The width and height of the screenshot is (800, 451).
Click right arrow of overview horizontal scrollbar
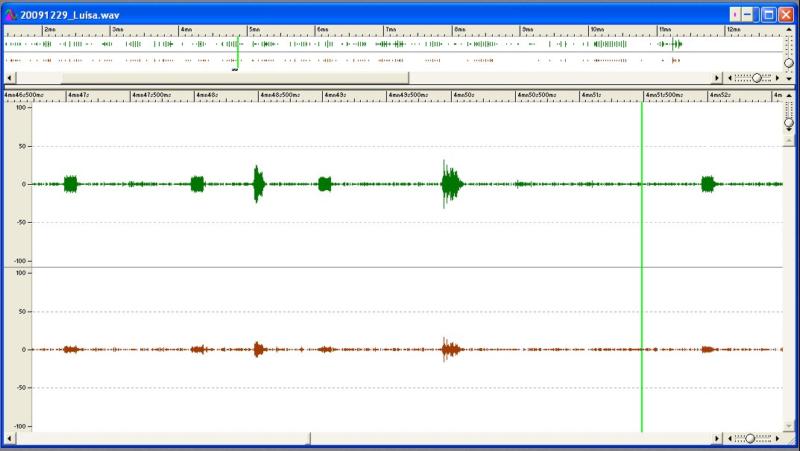click(x=717, y=78)
